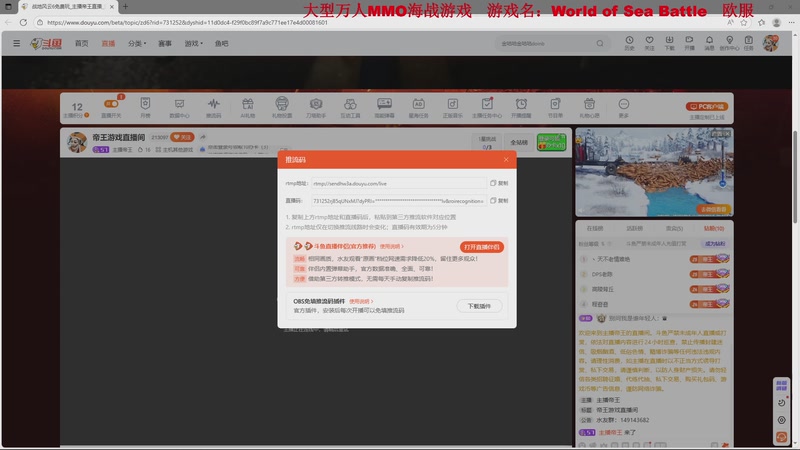The height and width of the screenshot is (450, 800).
Task: Click the Douyu logo
Action: [x=46, y=44]
